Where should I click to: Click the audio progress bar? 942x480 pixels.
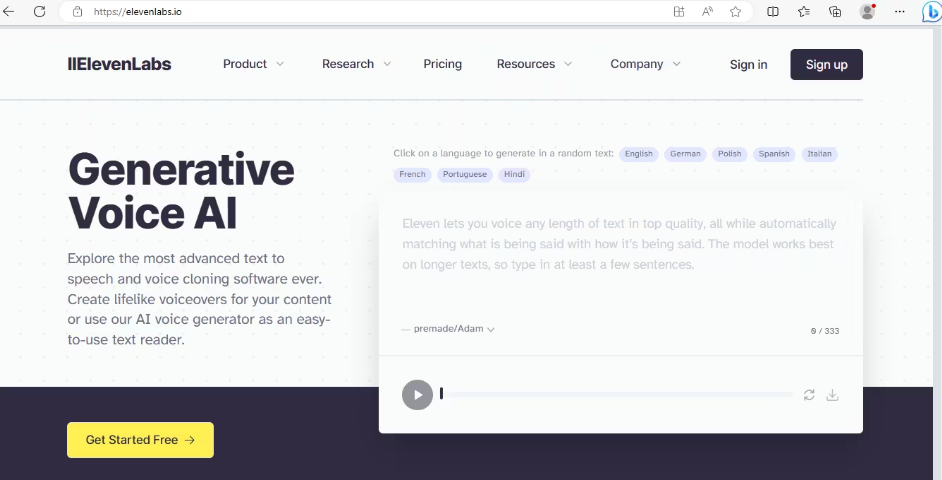(616, 395)
